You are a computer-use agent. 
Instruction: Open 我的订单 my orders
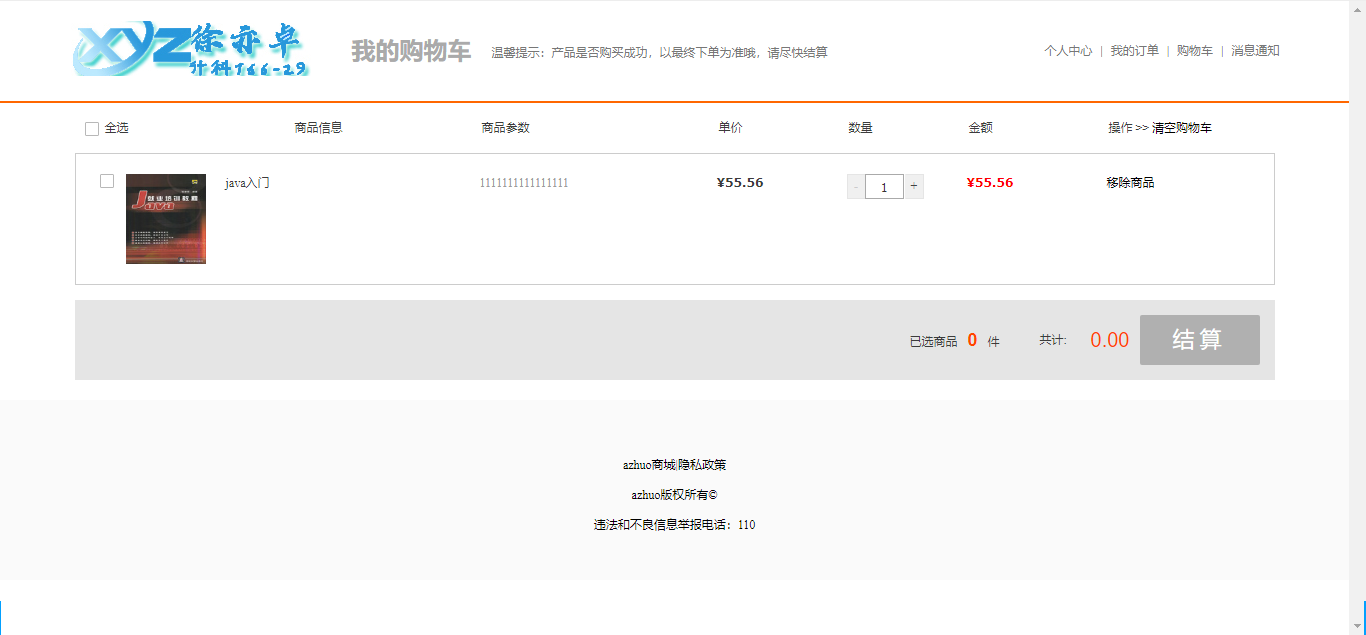(1134, 51)
